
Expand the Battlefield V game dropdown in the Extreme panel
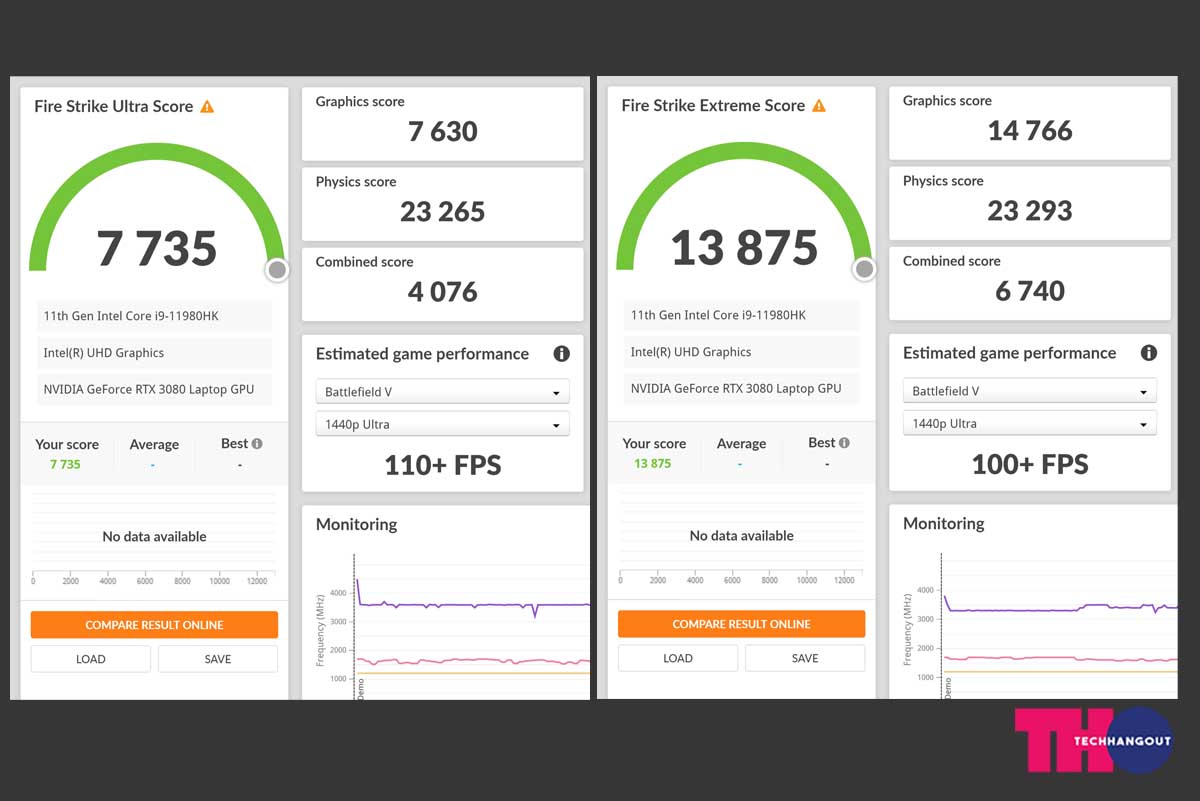1030,391
